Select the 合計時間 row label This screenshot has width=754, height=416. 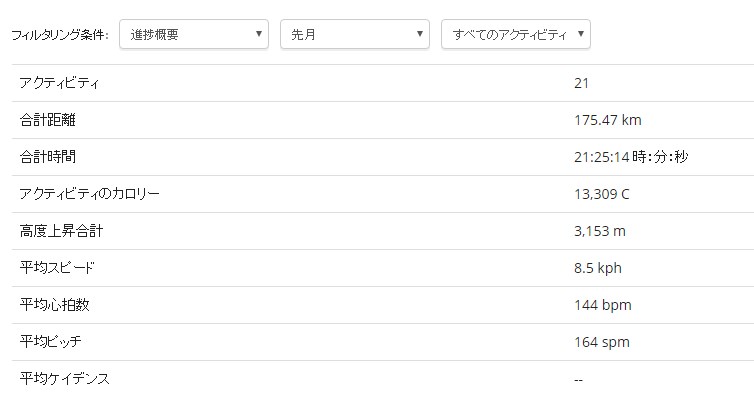pos(48,157)
